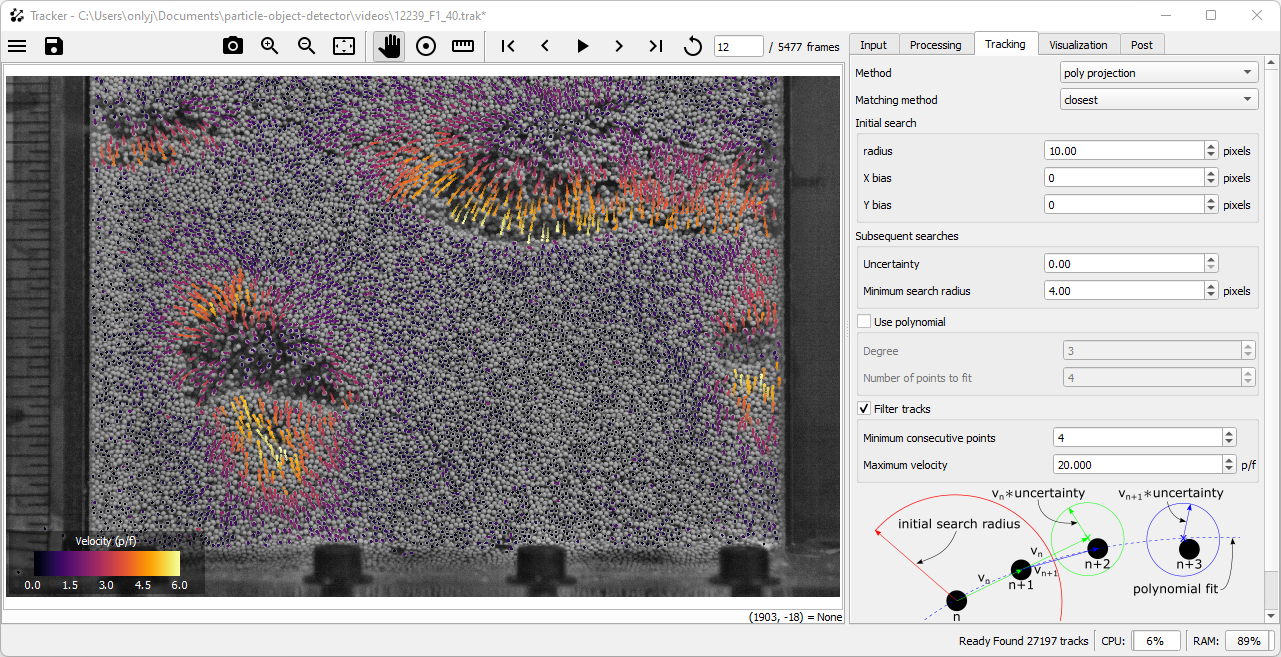The image size is (1281, 657).
Task: Open the Matching method dropdown
Action: click(1158, 100)
